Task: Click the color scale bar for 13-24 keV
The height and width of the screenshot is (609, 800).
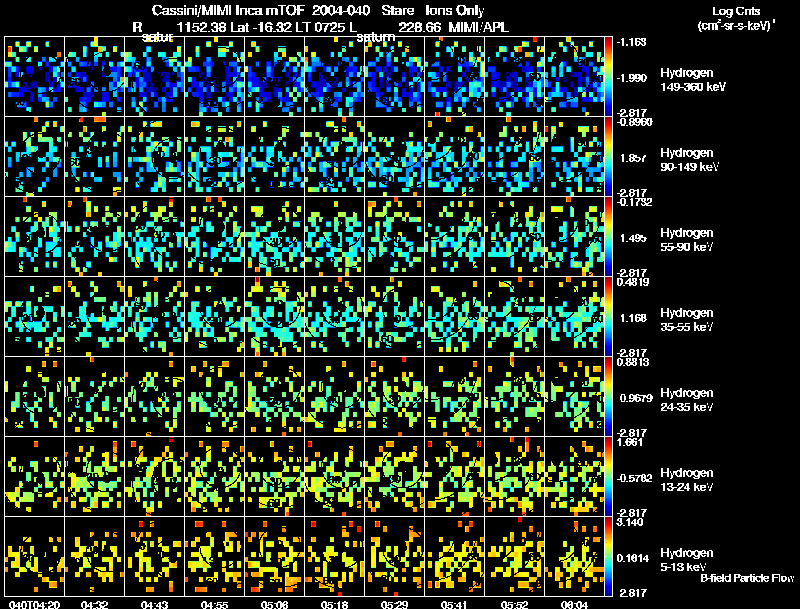Action: [608, 476]
